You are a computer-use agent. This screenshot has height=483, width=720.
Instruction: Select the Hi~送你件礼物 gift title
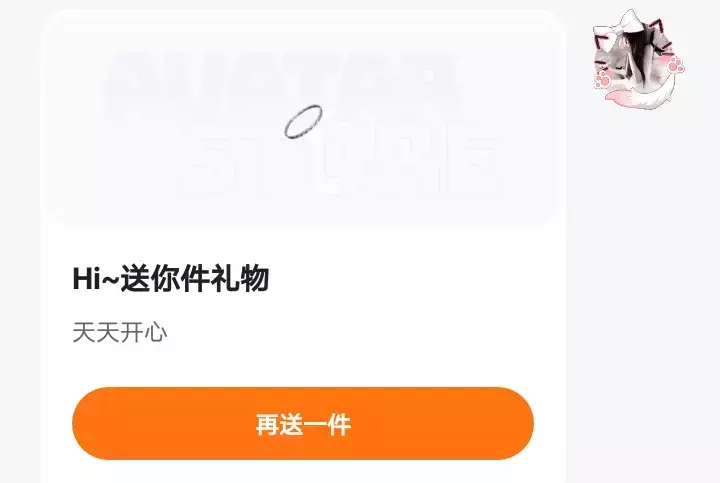[x=171, y=278]
